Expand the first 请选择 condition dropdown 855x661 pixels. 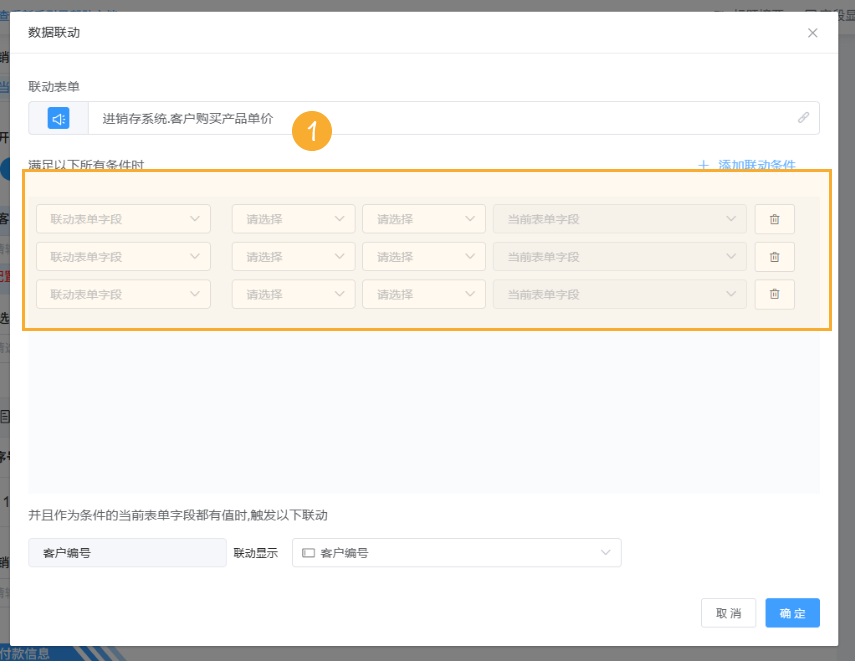tap(293, 219)
